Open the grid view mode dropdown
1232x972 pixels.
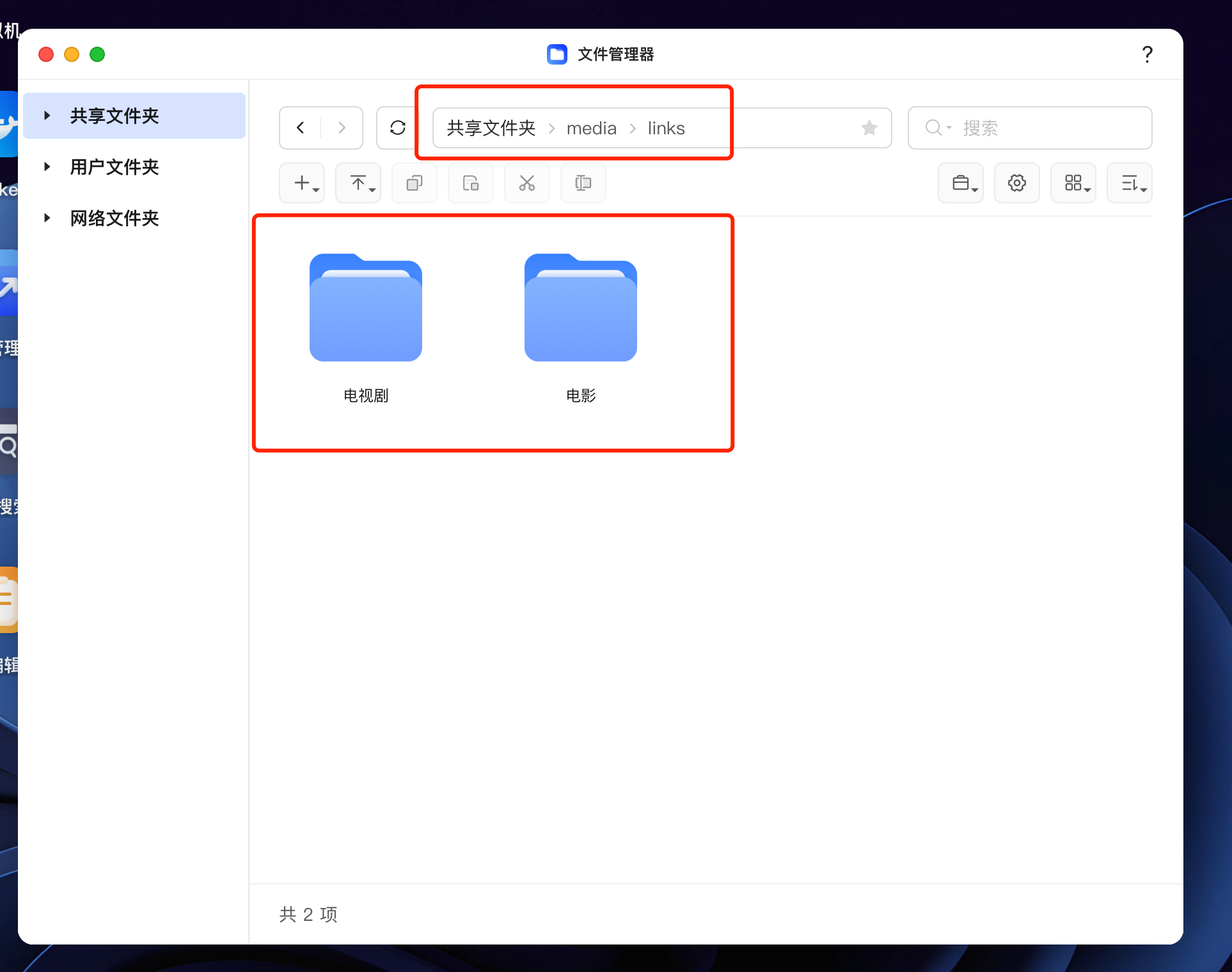click(x=1073, y=184)
